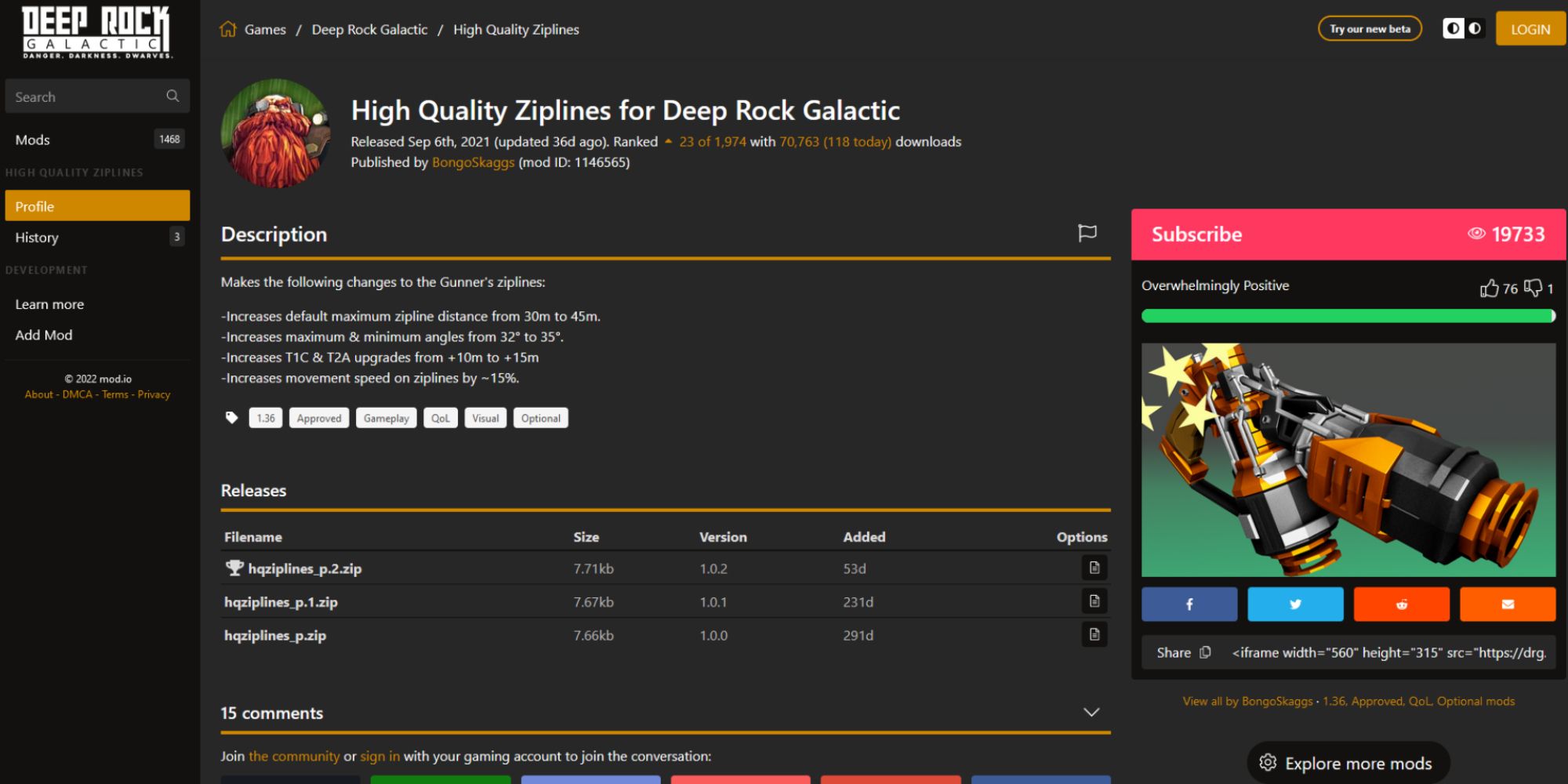Open the DMCA footer link
The image size is (1568, 784).
coord(77,394)
